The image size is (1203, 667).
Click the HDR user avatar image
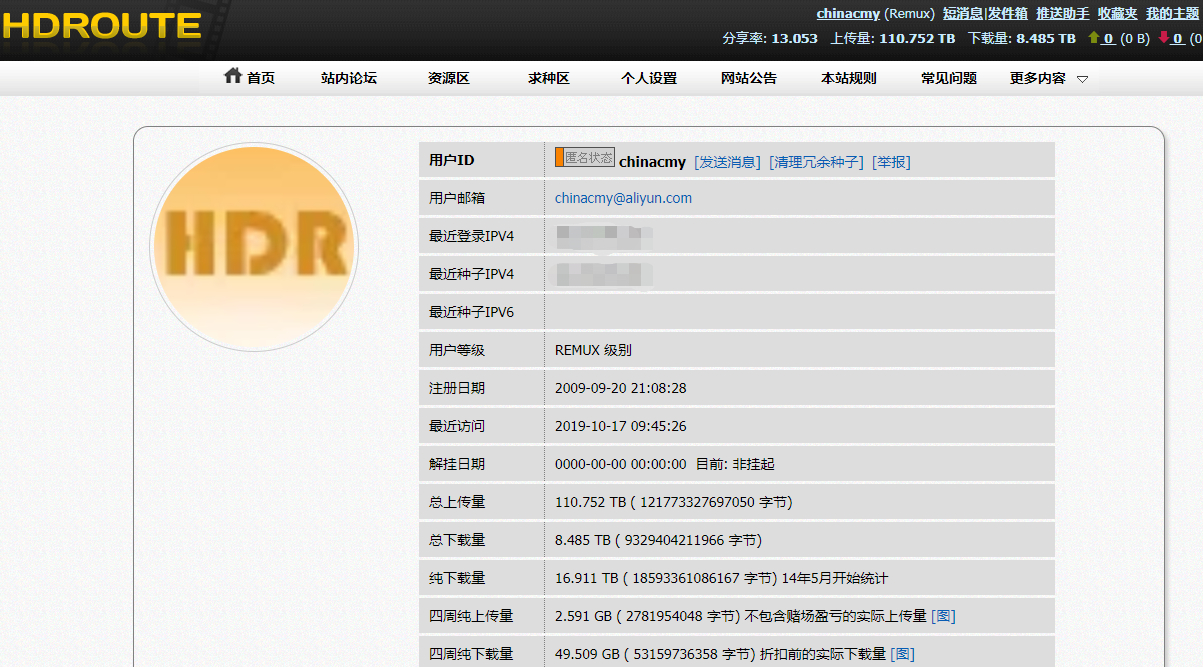(254, 247)
